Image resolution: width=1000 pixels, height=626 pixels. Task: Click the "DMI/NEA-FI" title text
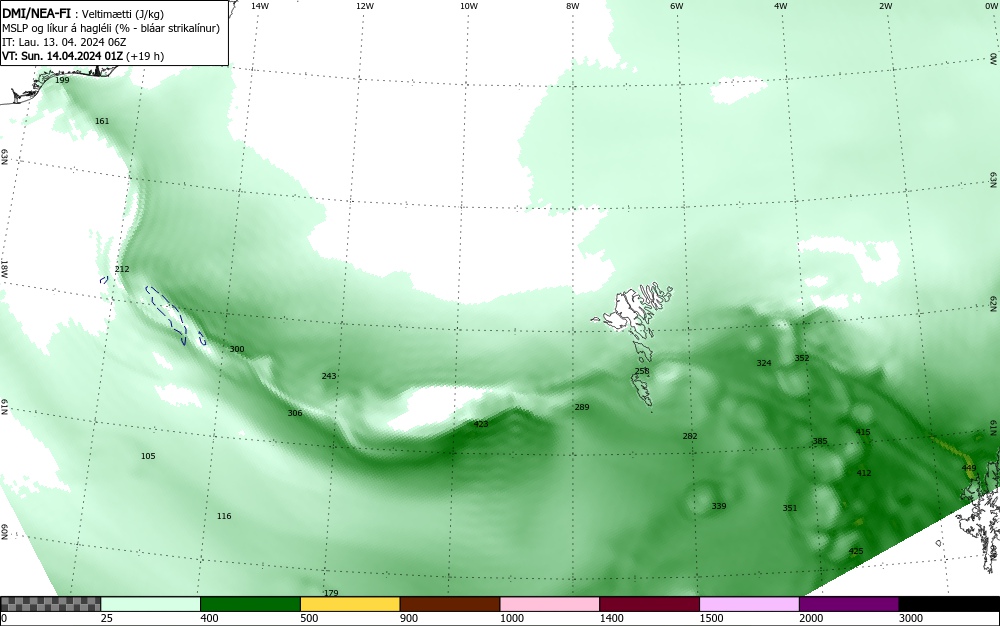pos(36,13)
